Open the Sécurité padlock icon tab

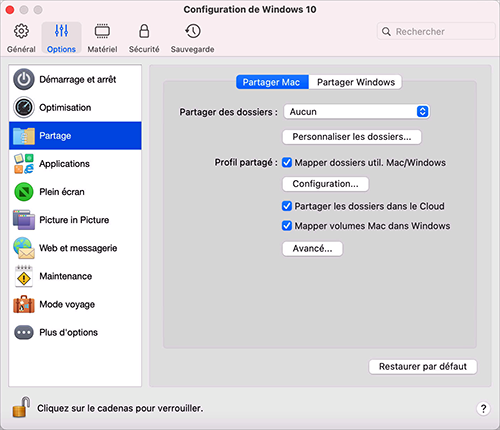[x=144, y=31]
